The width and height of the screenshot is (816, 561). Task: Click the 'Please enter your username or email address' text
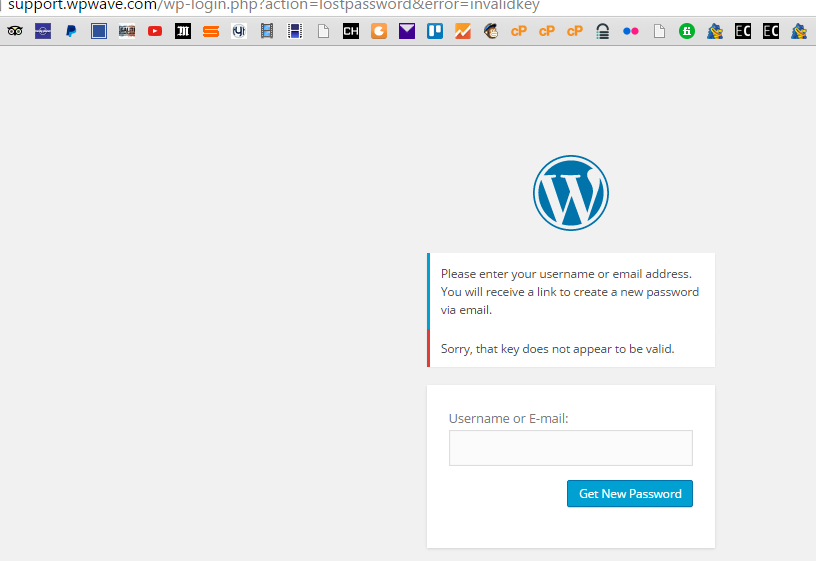[x=566, y=274]
